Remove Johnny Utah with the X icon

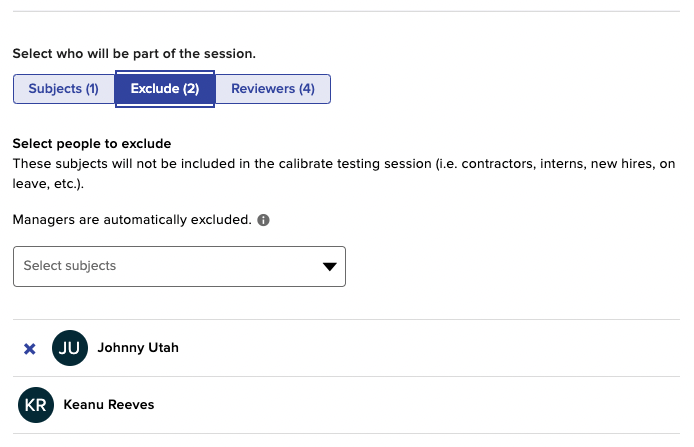point(30,349)
